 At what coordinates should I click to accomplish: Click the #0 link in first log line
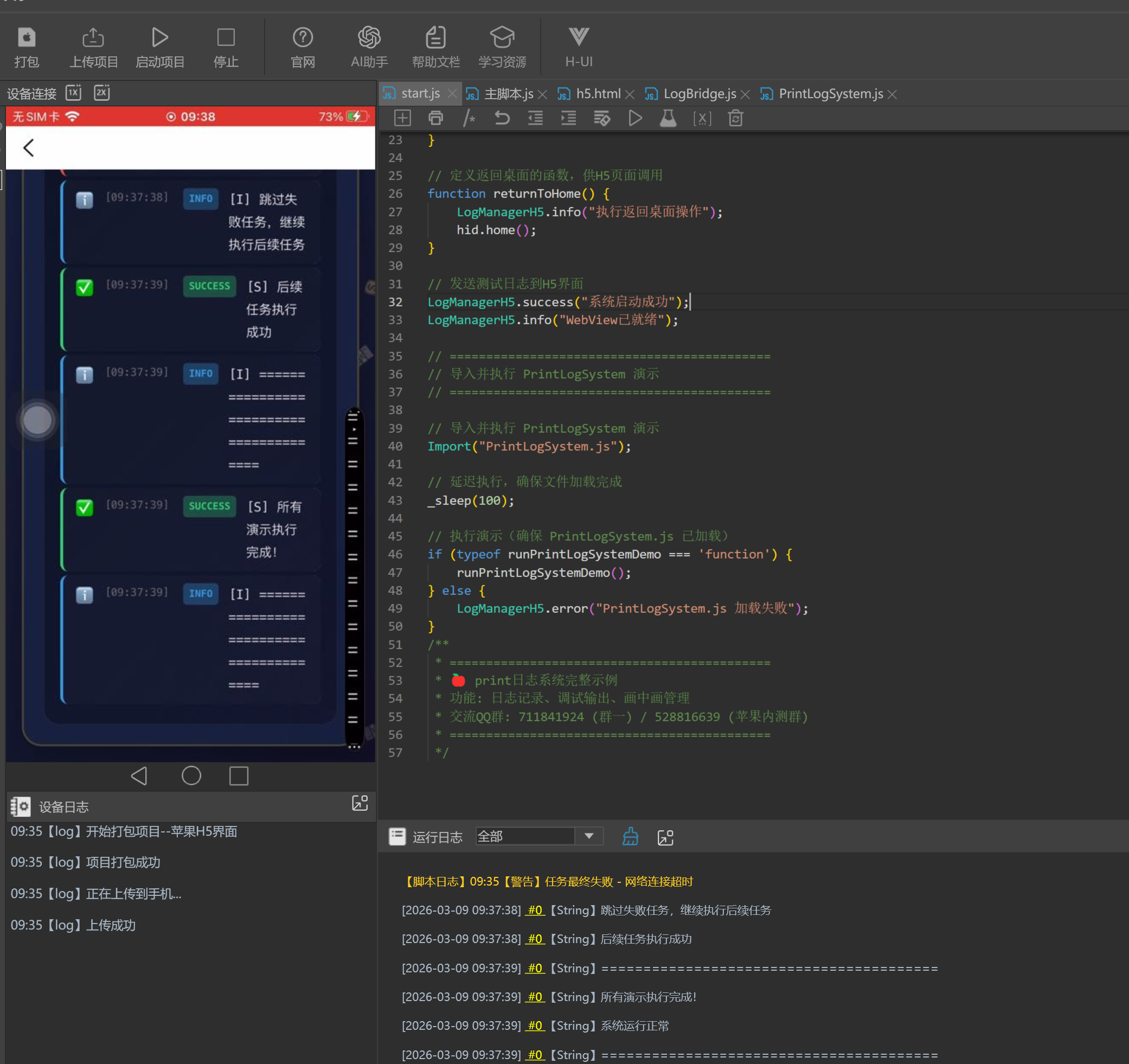point(535,910)
